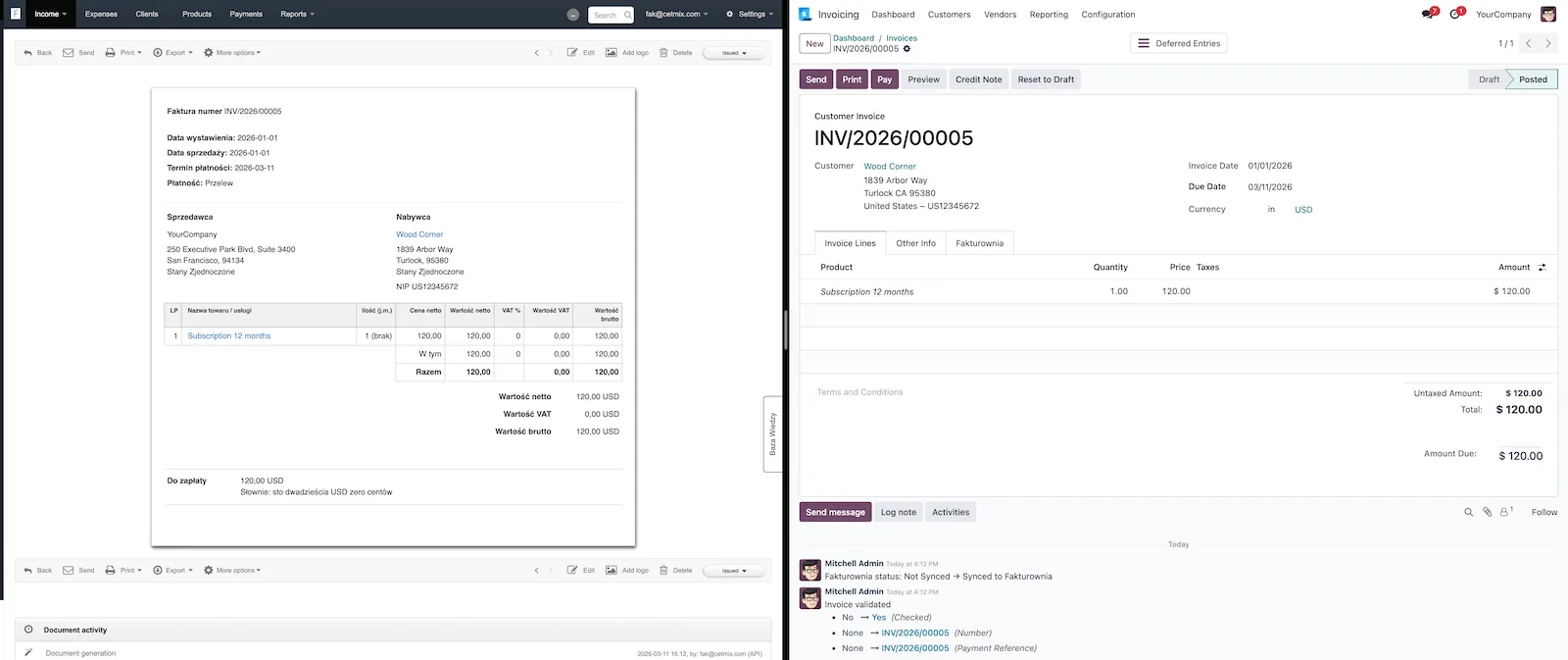Open the Odoo Configuration menu
This screenshot has width=1568, height=660.
tap(1108, 15)
